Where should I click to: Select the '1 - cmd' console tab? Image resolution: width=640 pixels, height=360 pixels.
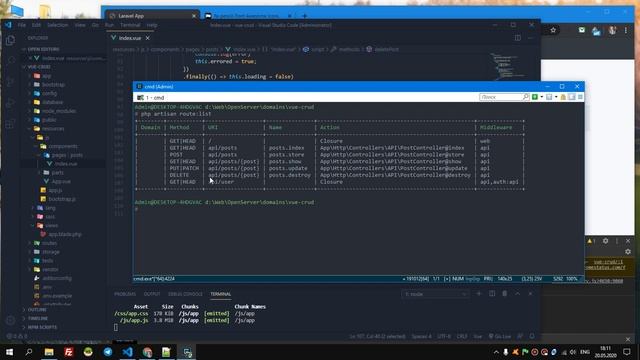tap(151, 98)
